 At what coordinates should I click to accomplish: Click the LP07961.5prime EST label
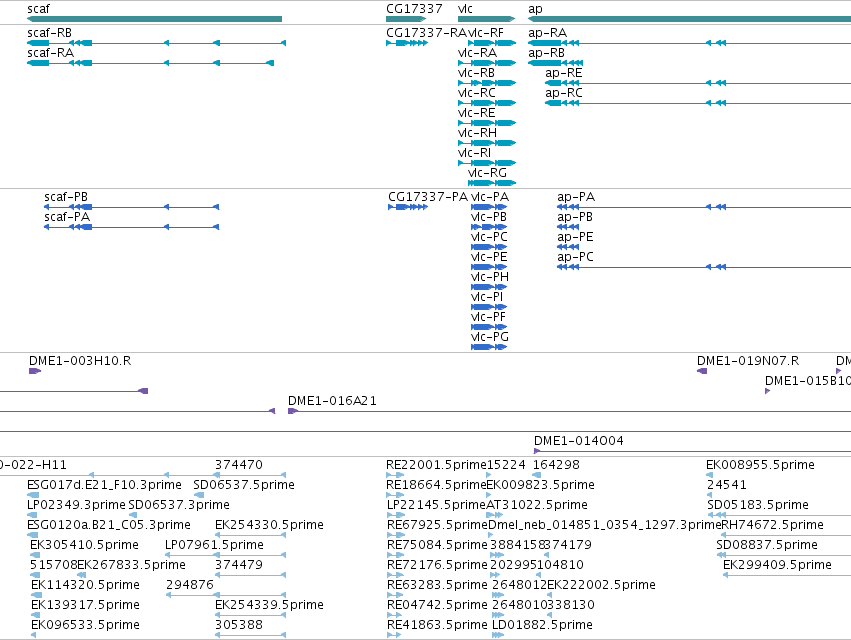coord(214,545)
